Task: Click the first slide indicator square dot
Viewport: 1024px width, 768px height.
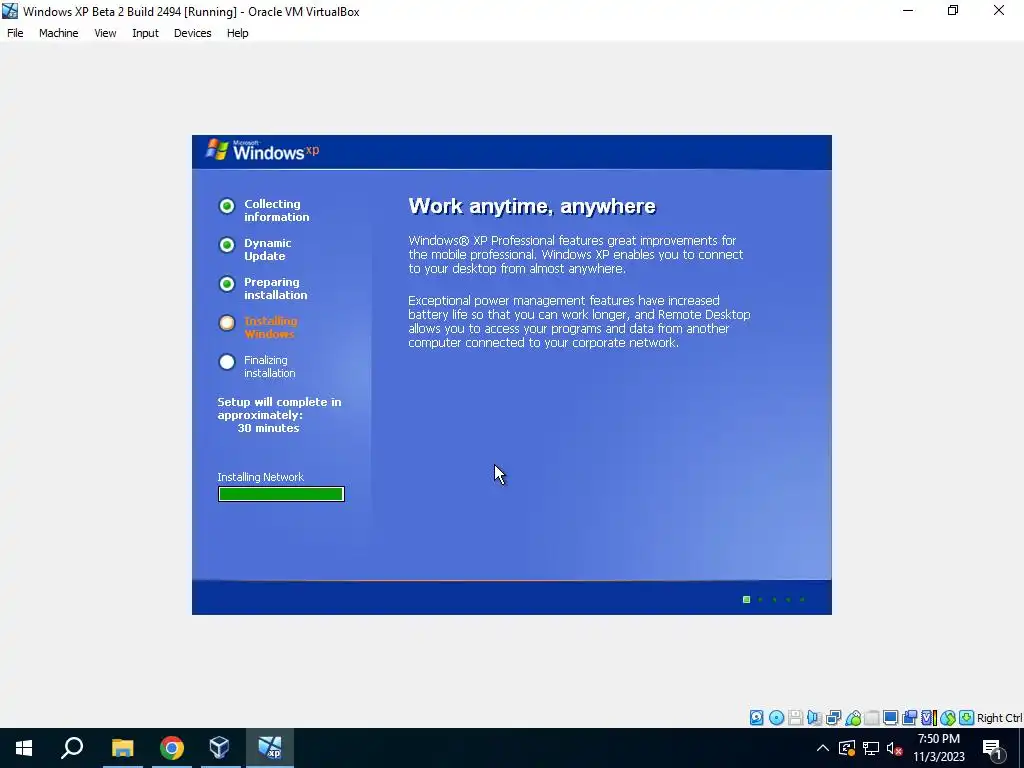Action: pyautogui.click(x=746, y=600)
